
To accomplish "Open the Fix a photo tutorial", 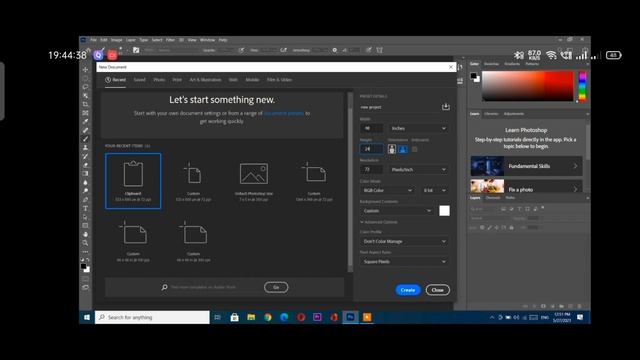I will 527,186.
